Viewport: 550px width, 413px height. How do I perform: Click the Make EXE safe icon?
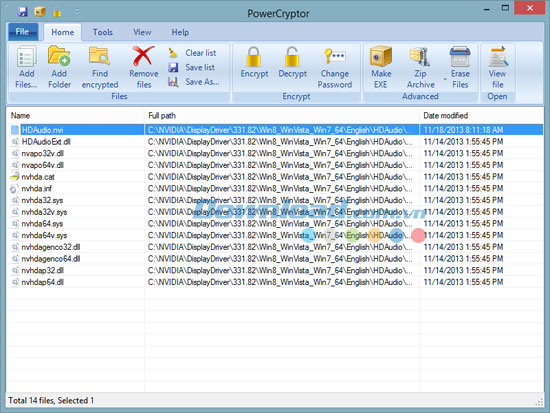381,56
